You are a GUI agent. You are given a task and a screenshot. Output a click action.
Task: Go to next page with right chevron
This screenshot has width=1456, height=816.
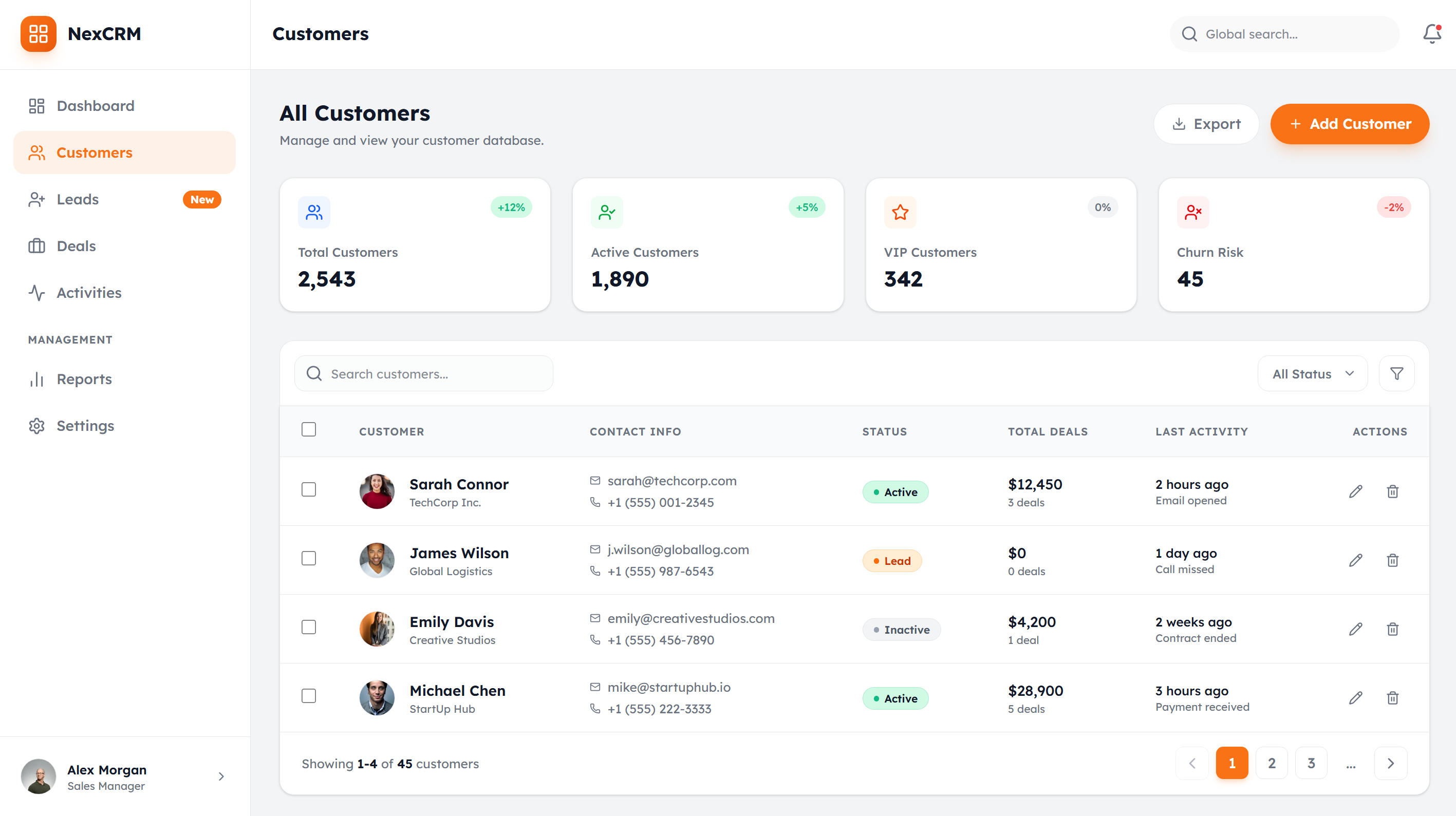[1390, 764]
